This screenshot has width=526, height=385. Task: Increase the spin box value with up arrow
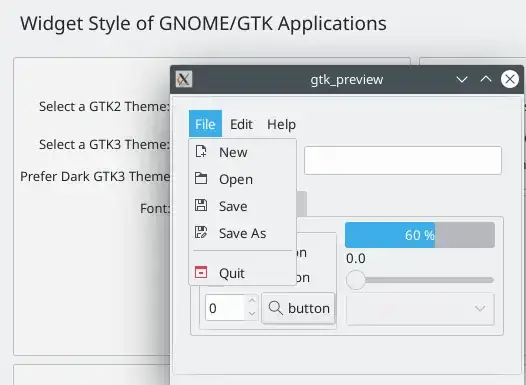tap(252, 301)
